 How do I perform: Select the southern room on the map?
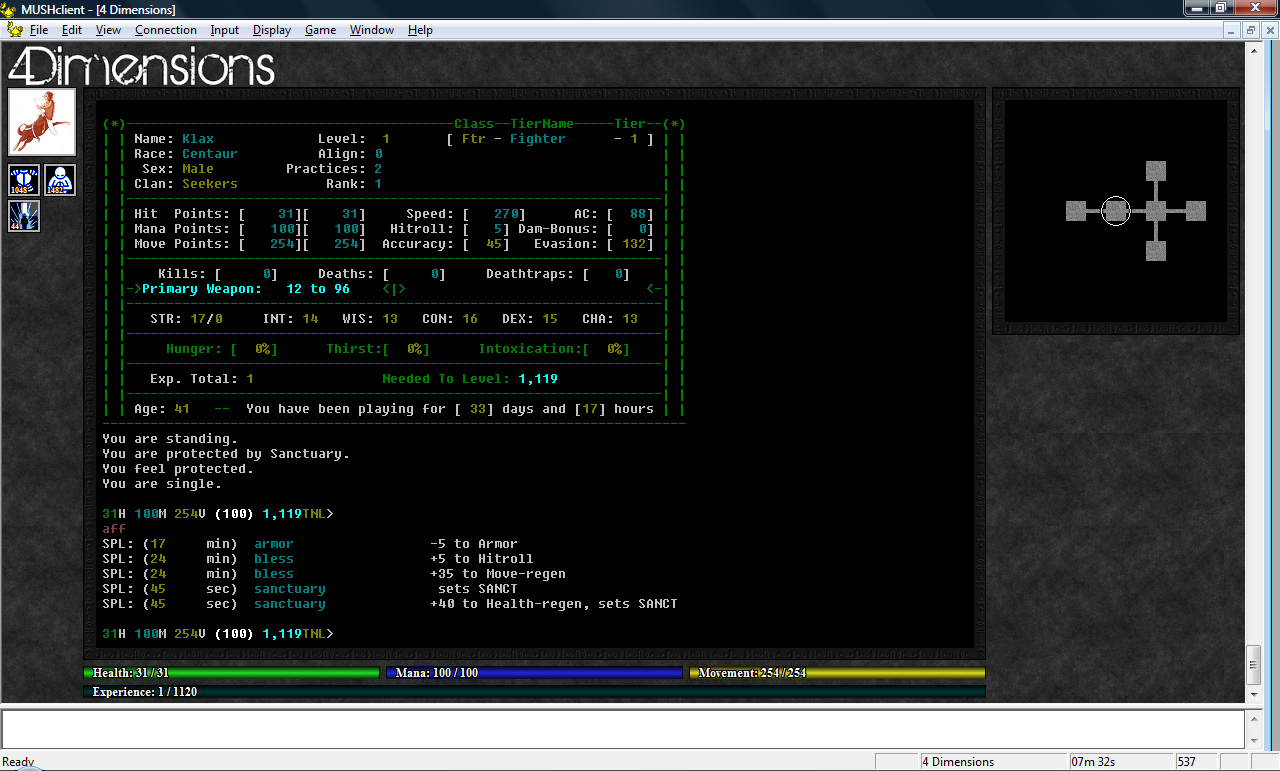(x=1156, y=251)
